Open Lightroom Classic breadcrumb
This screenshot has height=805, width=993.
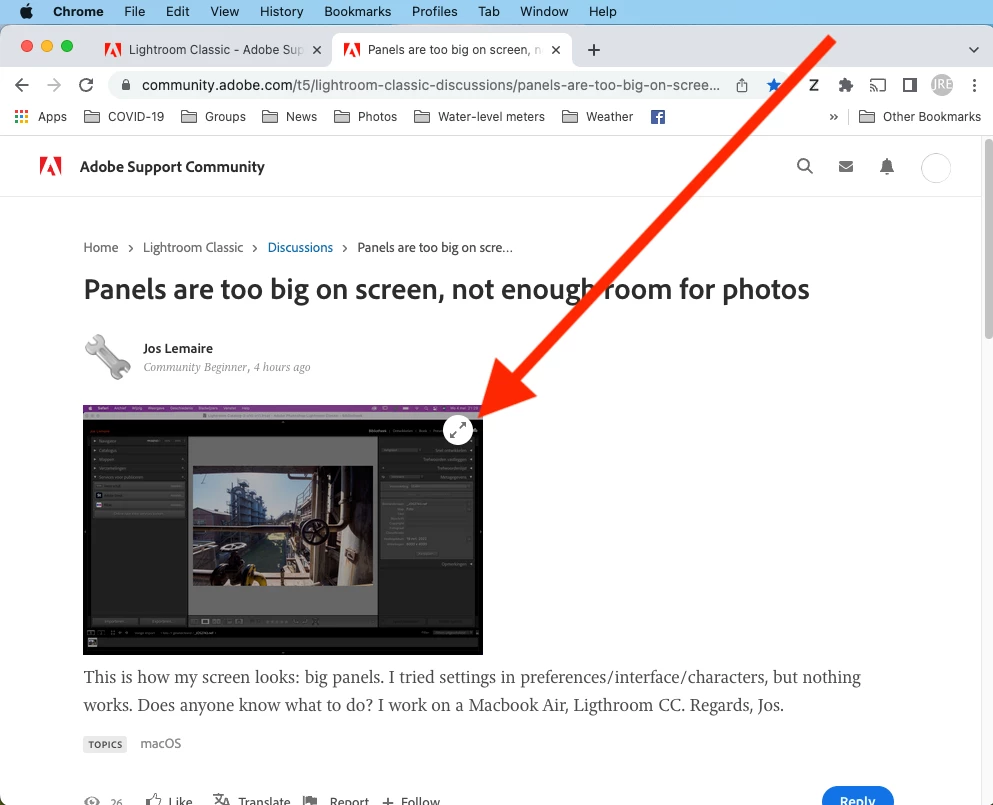pos(193,247)
